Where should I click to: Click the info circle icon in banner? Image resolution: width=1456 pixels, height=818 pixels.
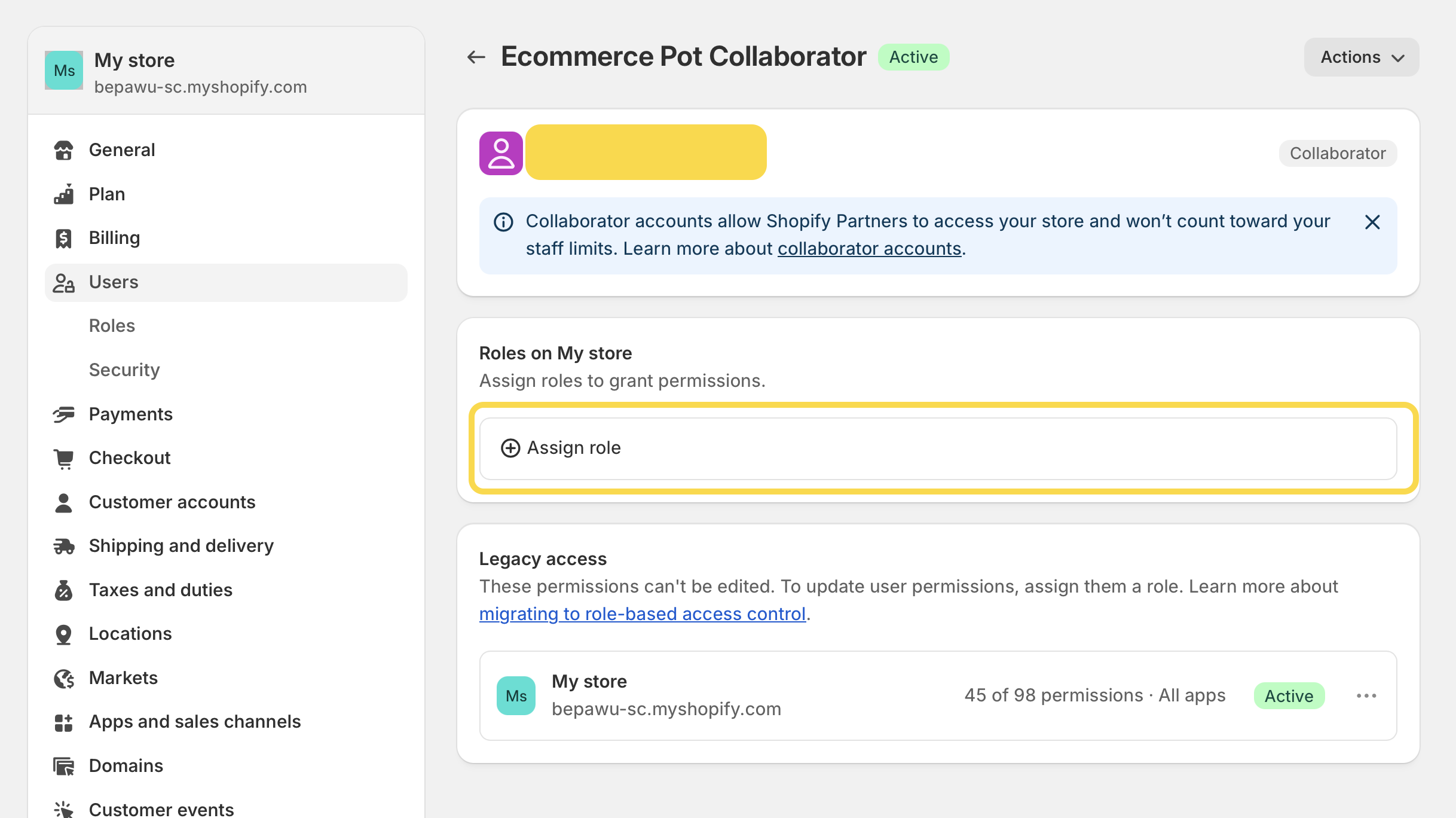coord(503,222)
